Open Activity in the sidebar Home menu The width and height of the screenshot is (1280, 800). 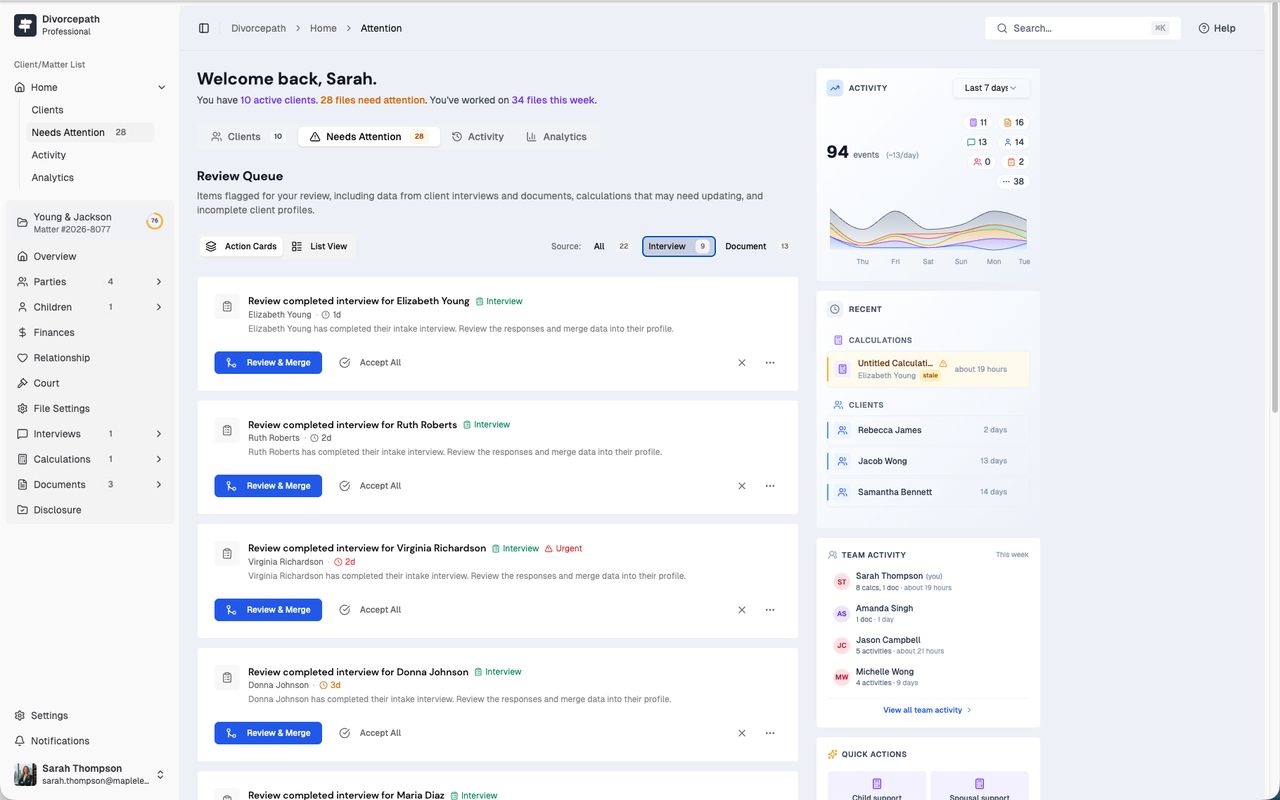pos(49,155)
